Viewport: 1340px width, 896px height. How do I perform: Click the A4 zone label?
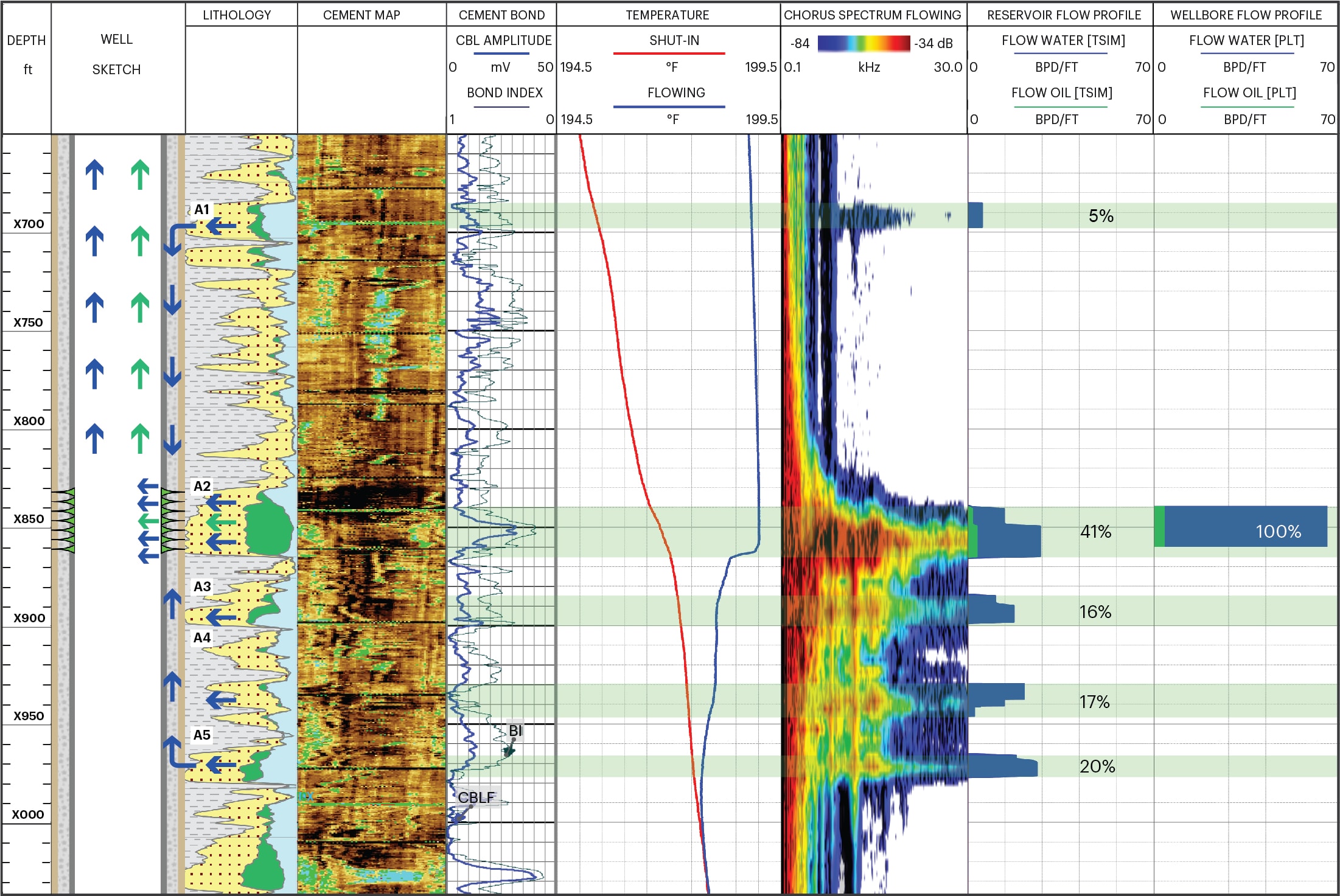(x=202, y=637)
